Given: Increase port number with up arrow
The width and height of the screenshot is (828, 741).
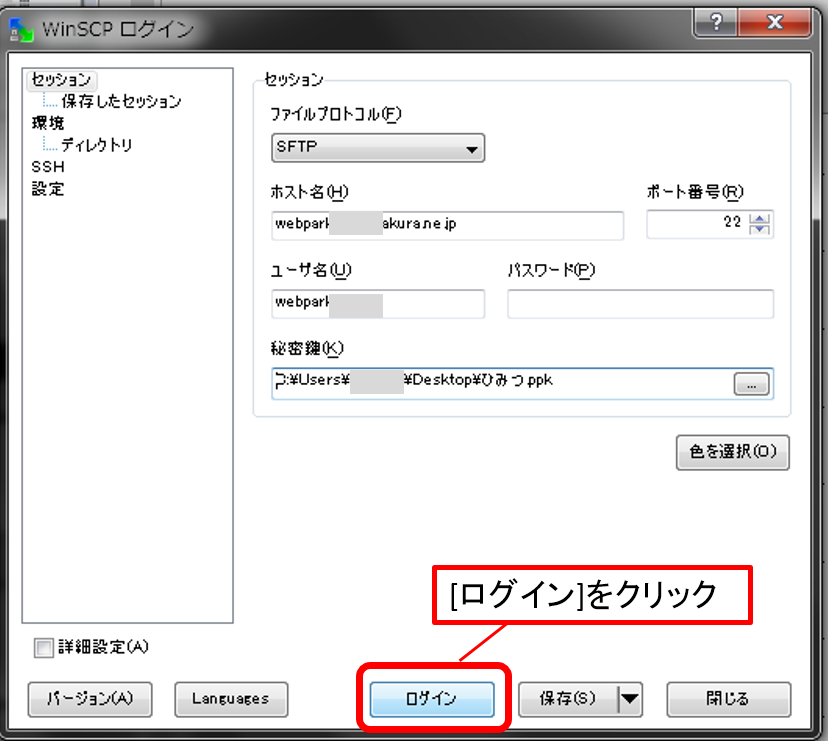Looking at the screenshot, I should (759, 218).
